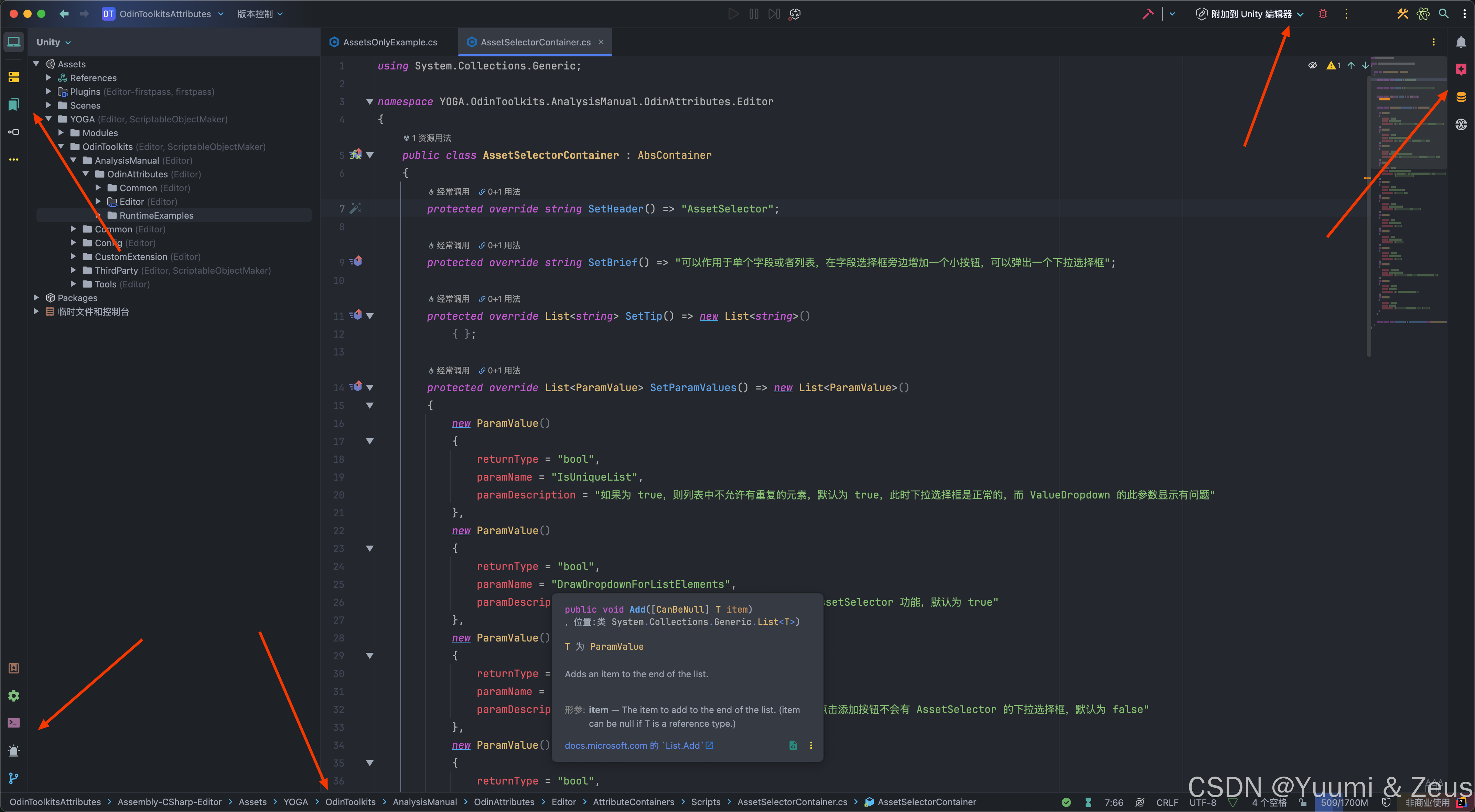The height and width of the screenshot is (812, 1475).
Task: Click navigate back arrow in toolbar
Action: (x=64, y=14)
